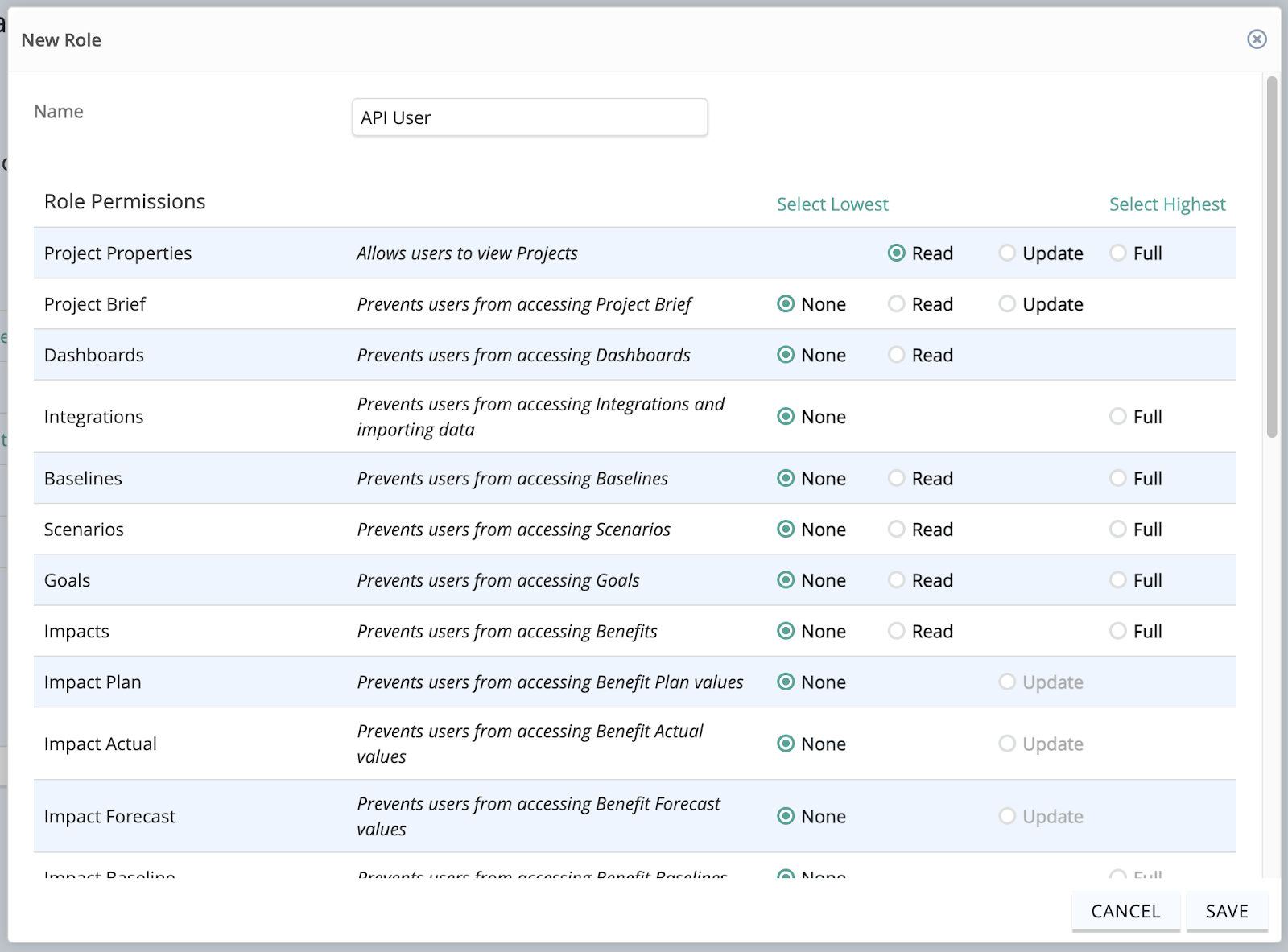Close the New Role dialog
Screen dimensions: 1288x952
coord(1257,39)
